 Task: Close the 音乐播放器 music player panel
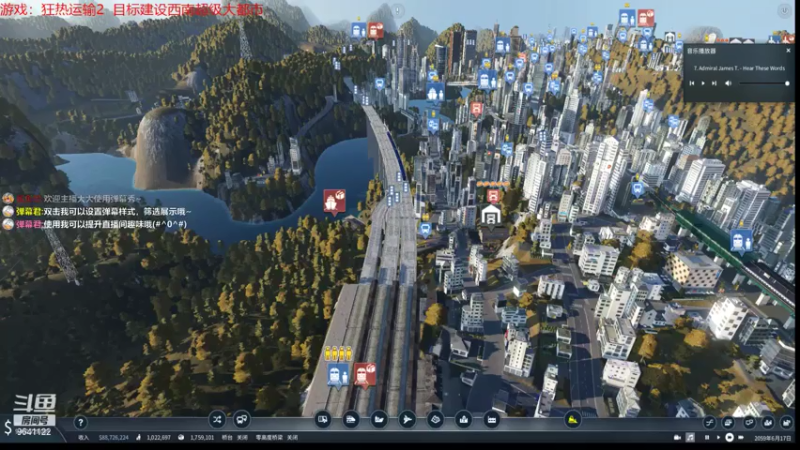tap(788, 51)
